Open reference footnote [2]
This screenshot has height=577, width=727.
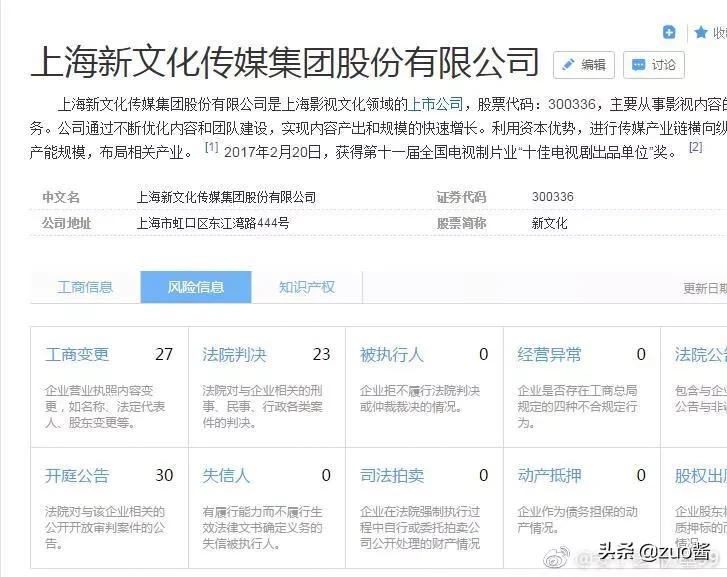tap(695, 147)
